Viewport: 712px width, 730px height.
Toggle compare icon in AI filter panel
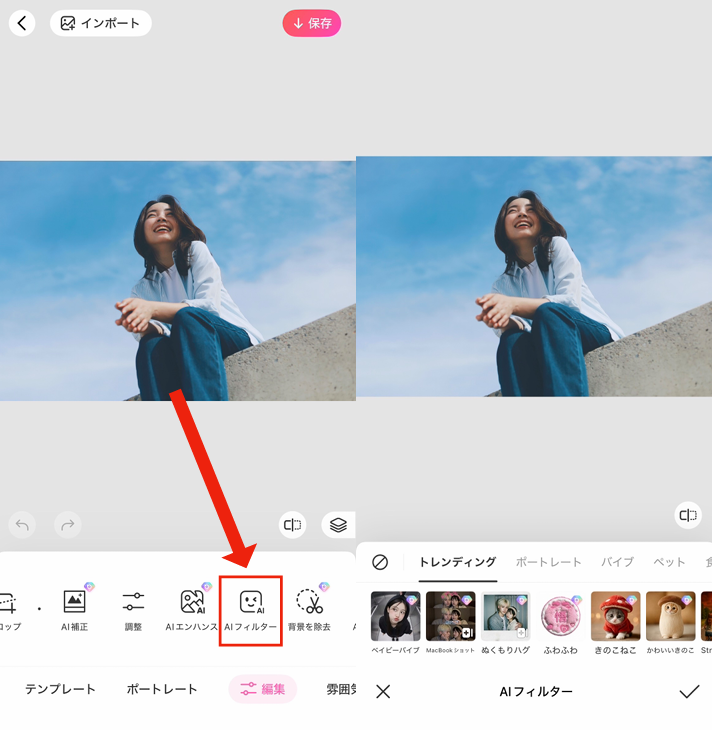[x=688, y=515]
